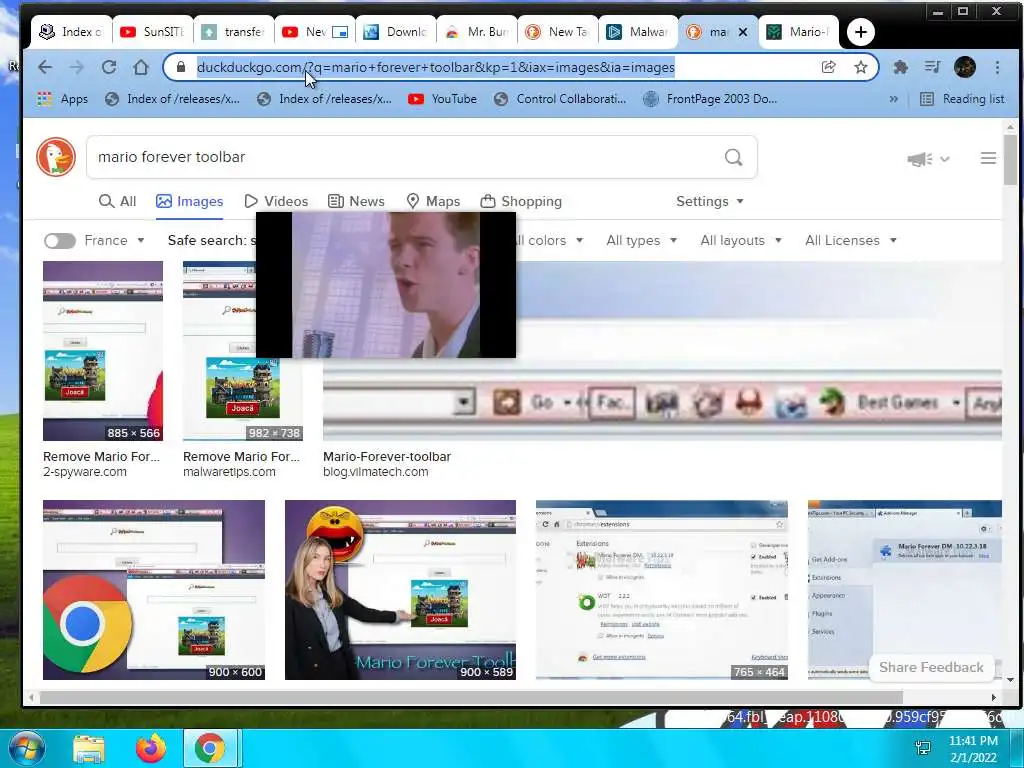Open the All types filter

[x=641, y=240]
